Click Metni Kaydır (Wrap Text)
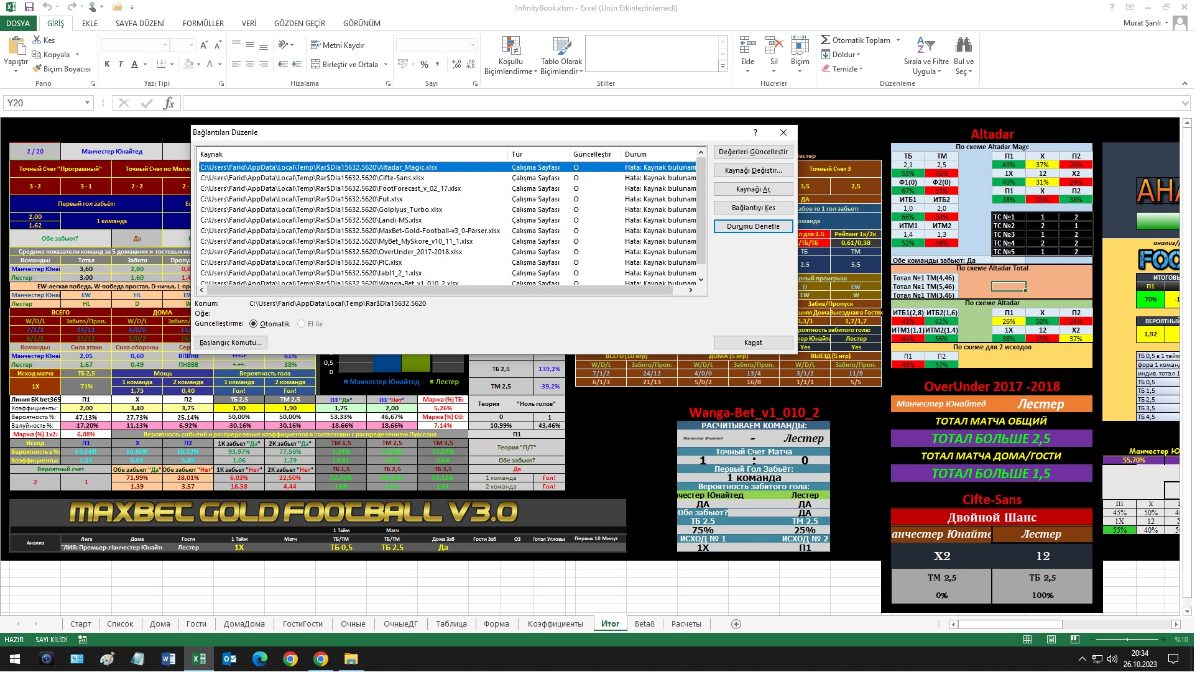 pos(337,45)
